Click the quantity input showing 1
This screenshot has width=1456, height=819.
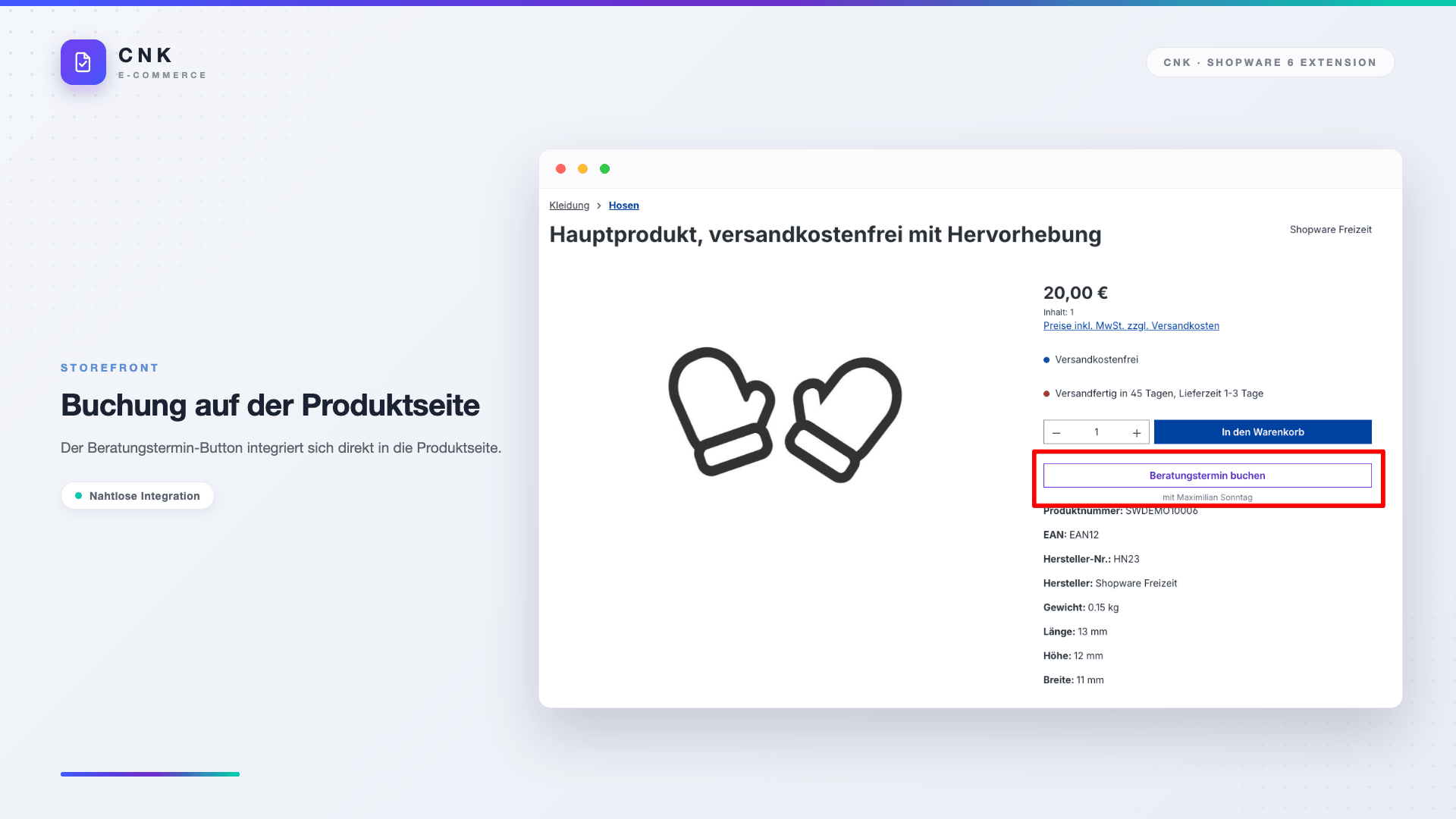[x=1097, y=432]
